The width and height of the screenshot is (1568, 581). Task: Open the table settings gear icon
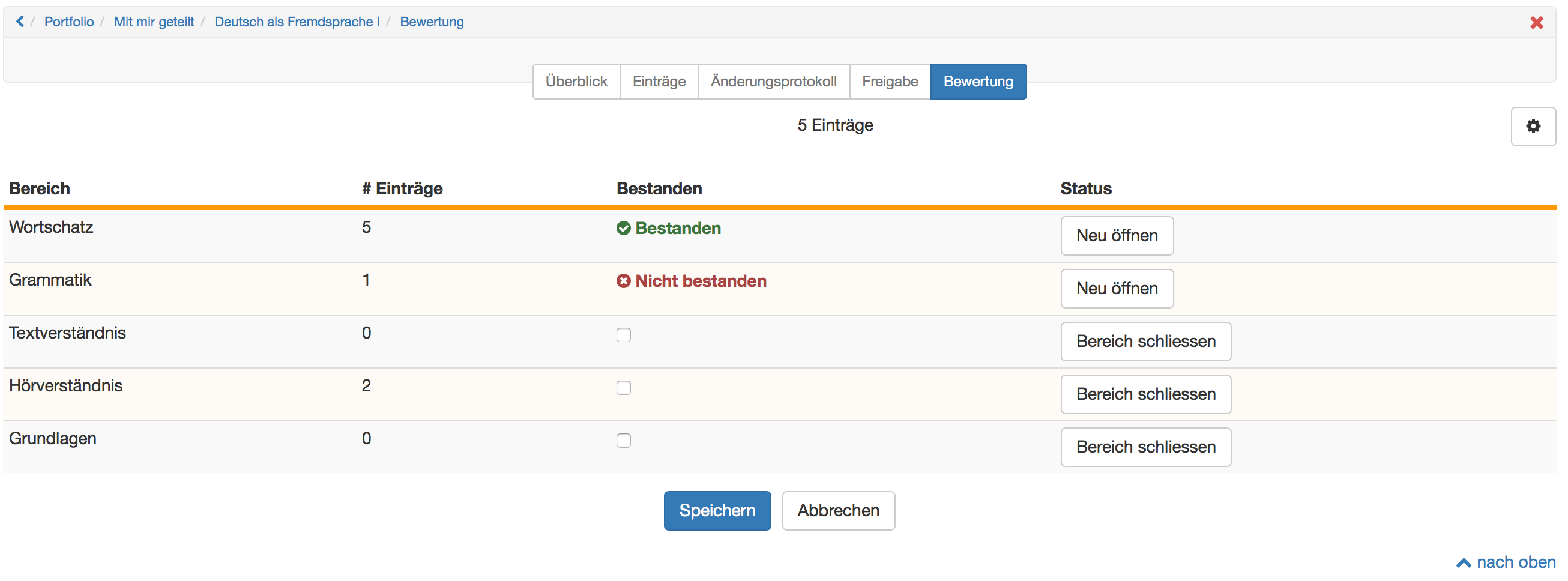[x=1533, y=127]
